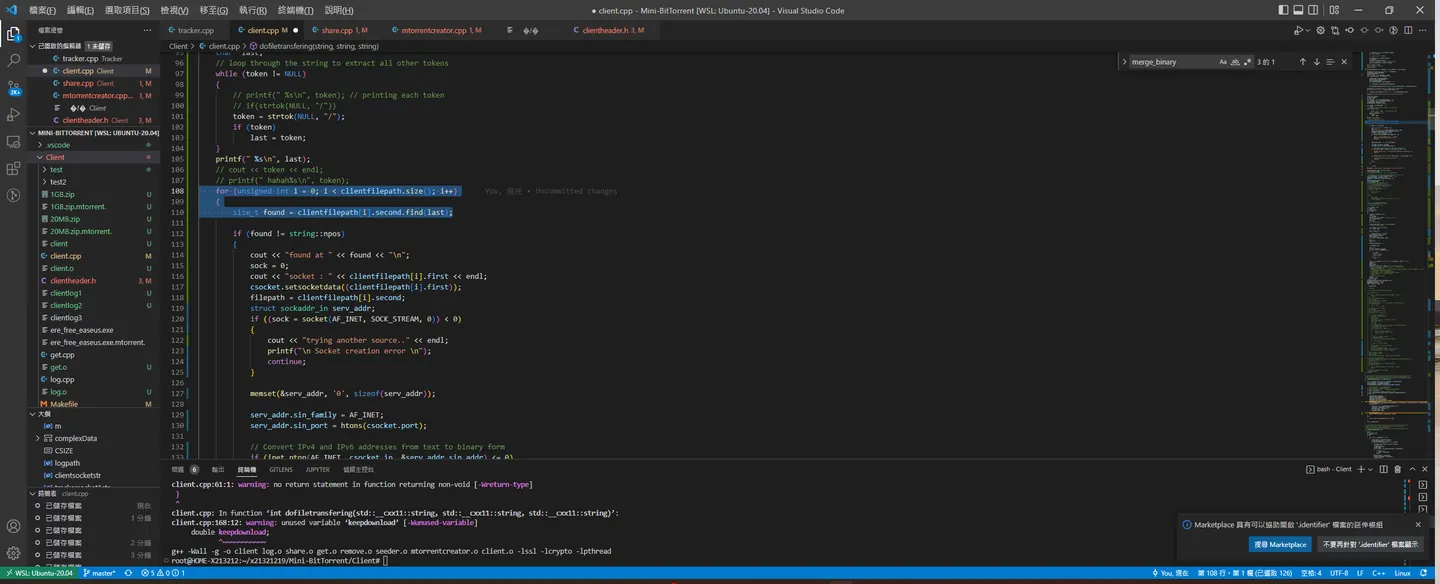Open Run and Debug view
This screenshot has height=584, width=1440.
14,114
